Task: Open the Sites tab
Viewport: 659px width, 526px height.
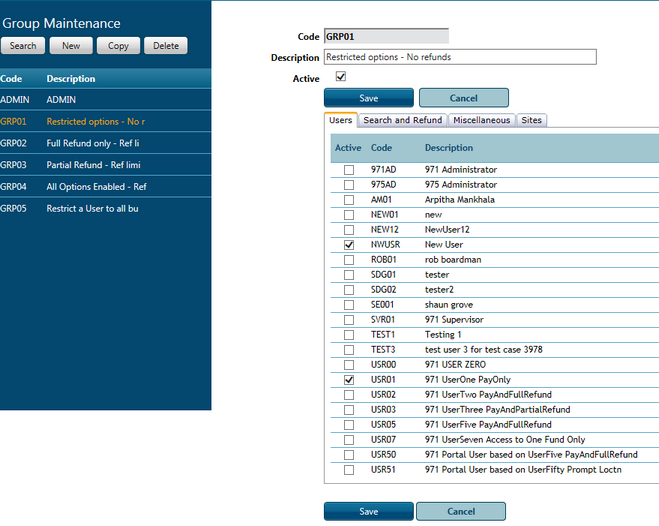Action: coord(531,120)
